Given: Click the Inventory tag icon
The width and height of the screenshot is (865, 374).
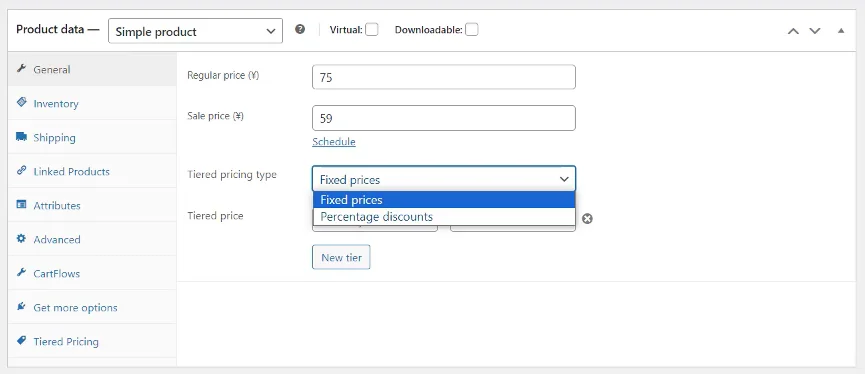Looking at the screenshot, I should click(22, 103).
